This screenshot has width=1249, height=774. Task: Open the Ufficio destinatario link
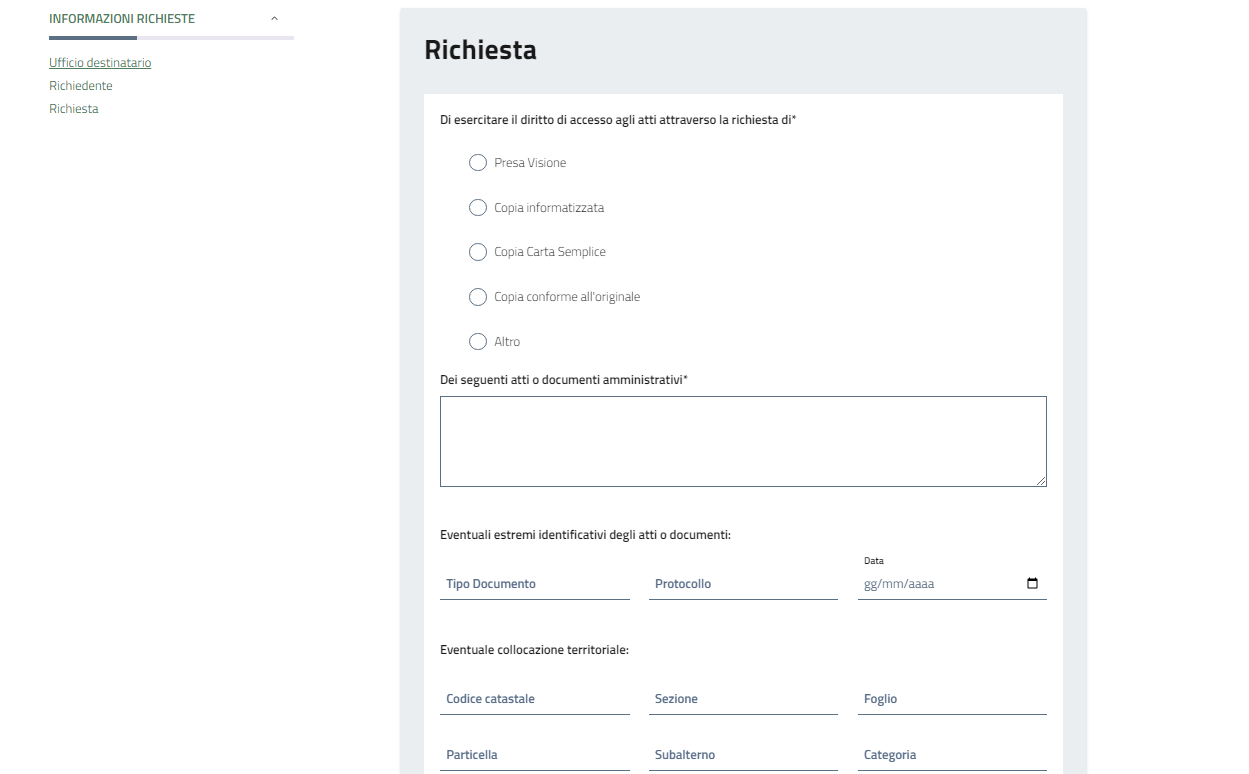pyautogui.click(x=100, y=63)
